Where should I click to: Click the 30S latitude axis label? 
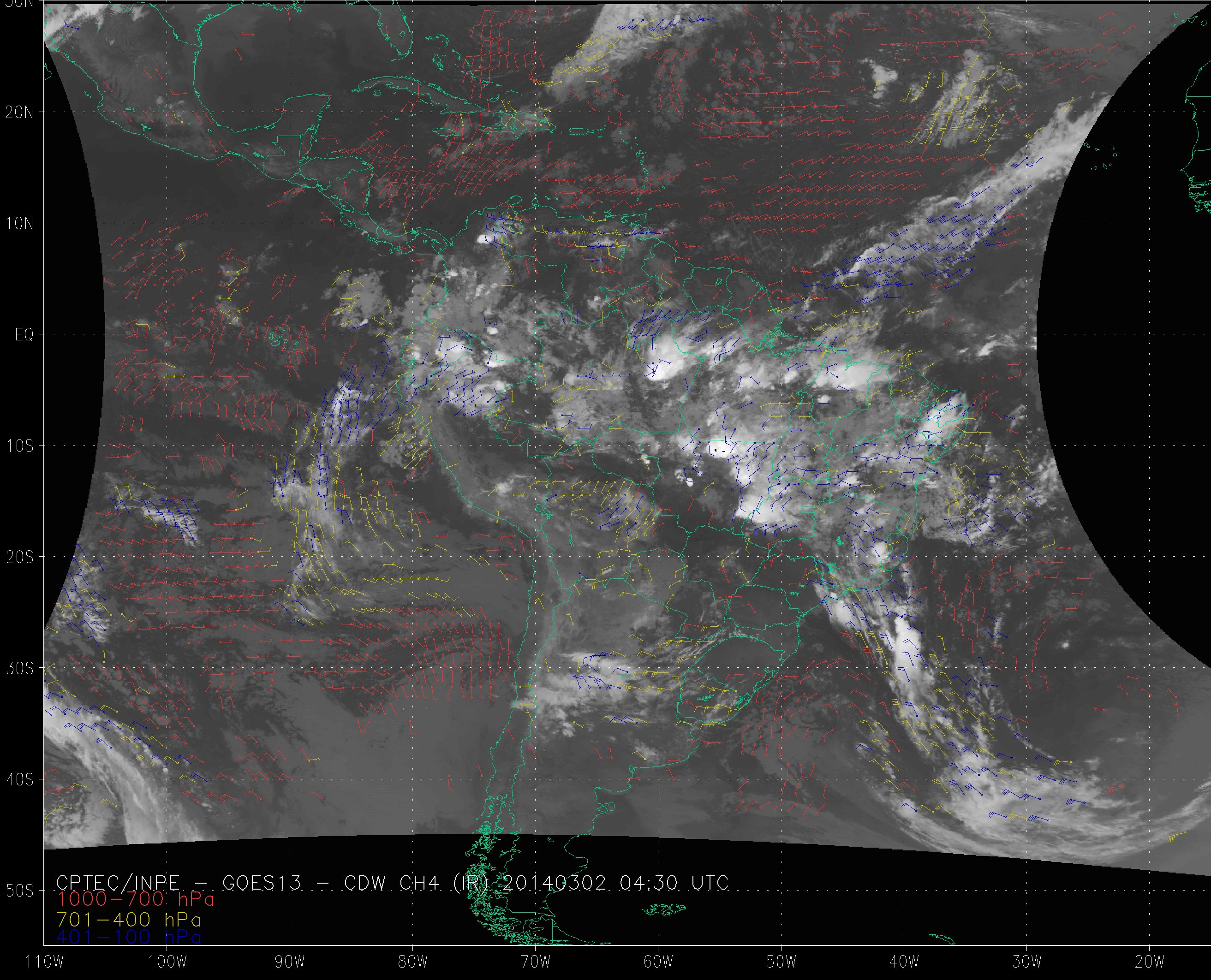coord(20,668)
